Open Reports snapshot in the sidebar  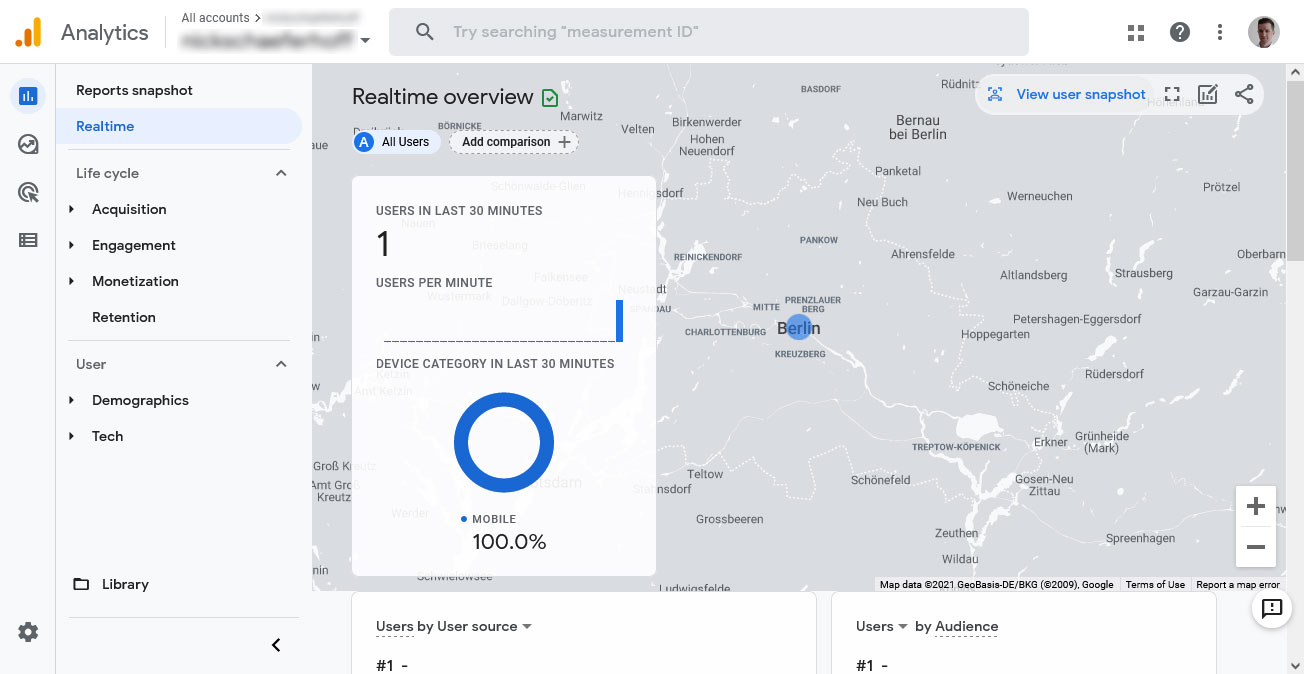(134, 90)
